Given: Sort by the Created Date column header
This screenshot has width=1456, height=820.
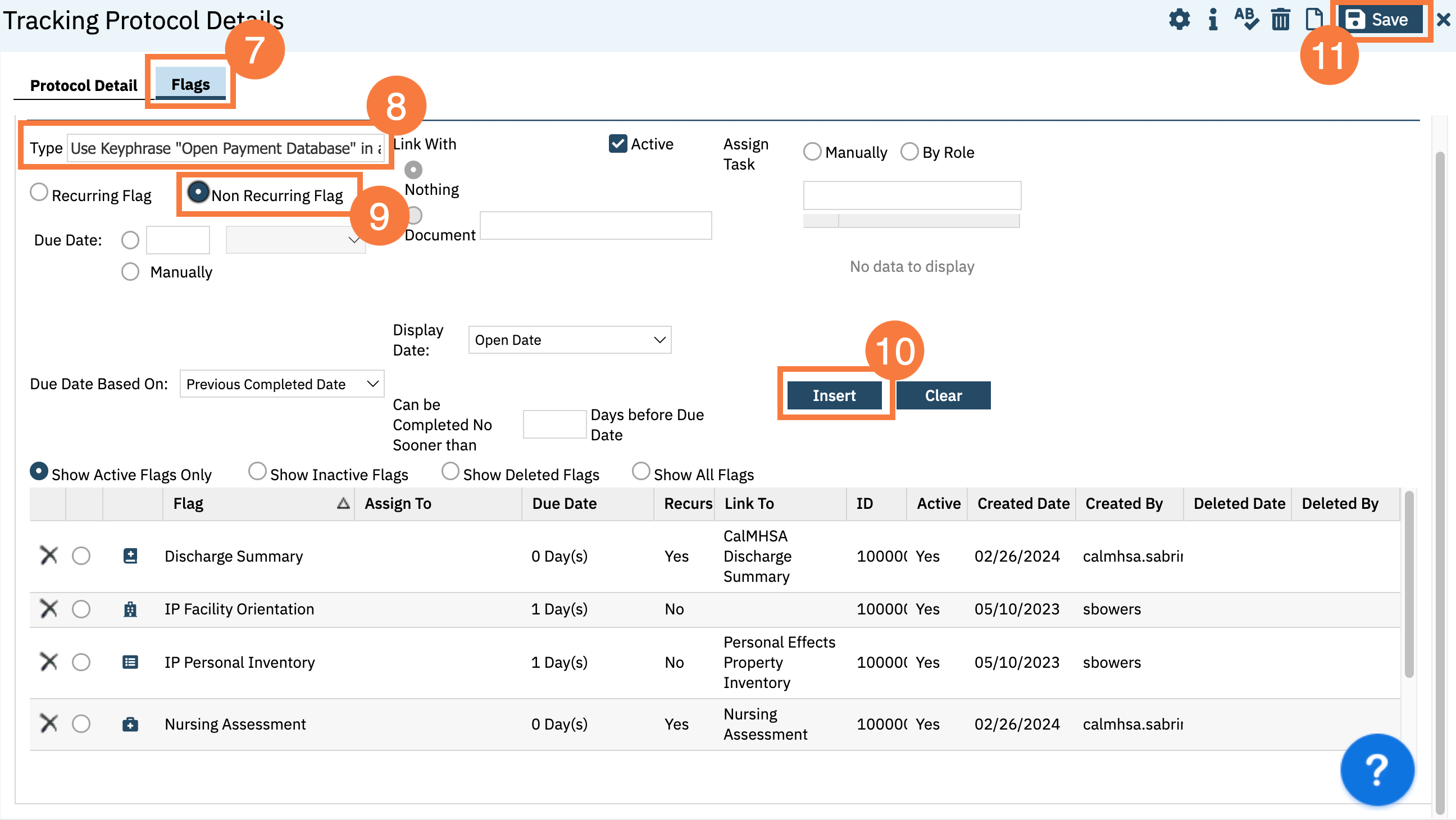Looking at the screenshot, I should (x=1022, y=503).
